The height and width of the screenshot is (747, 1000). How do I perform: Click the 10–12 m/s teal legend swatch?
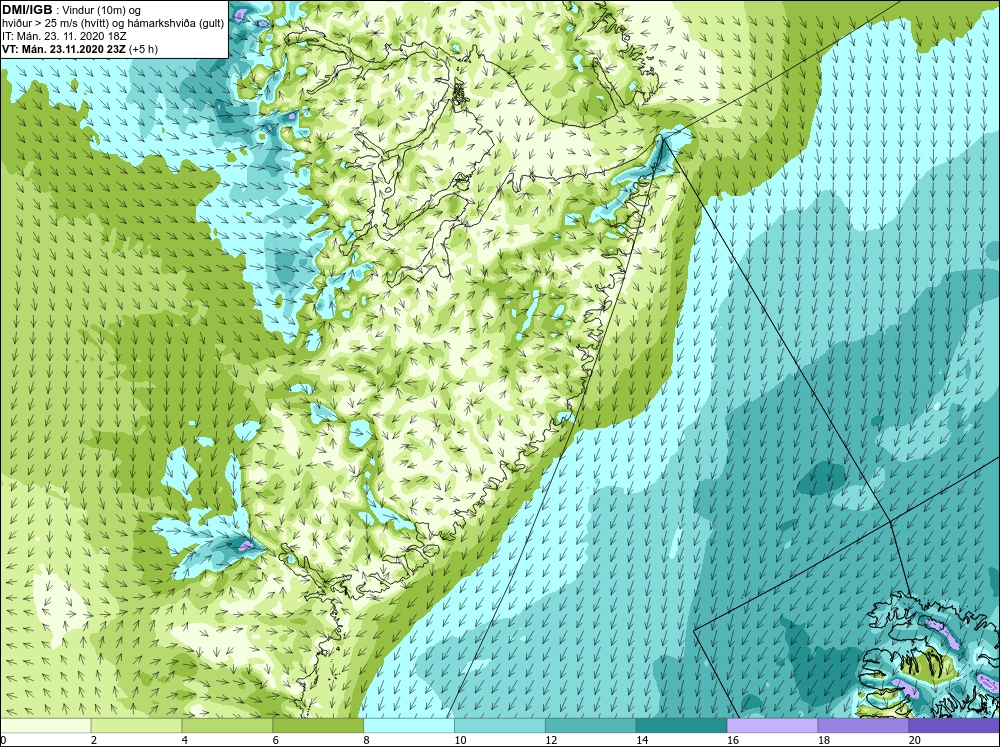pyautogui.click(x=499, y=725)
